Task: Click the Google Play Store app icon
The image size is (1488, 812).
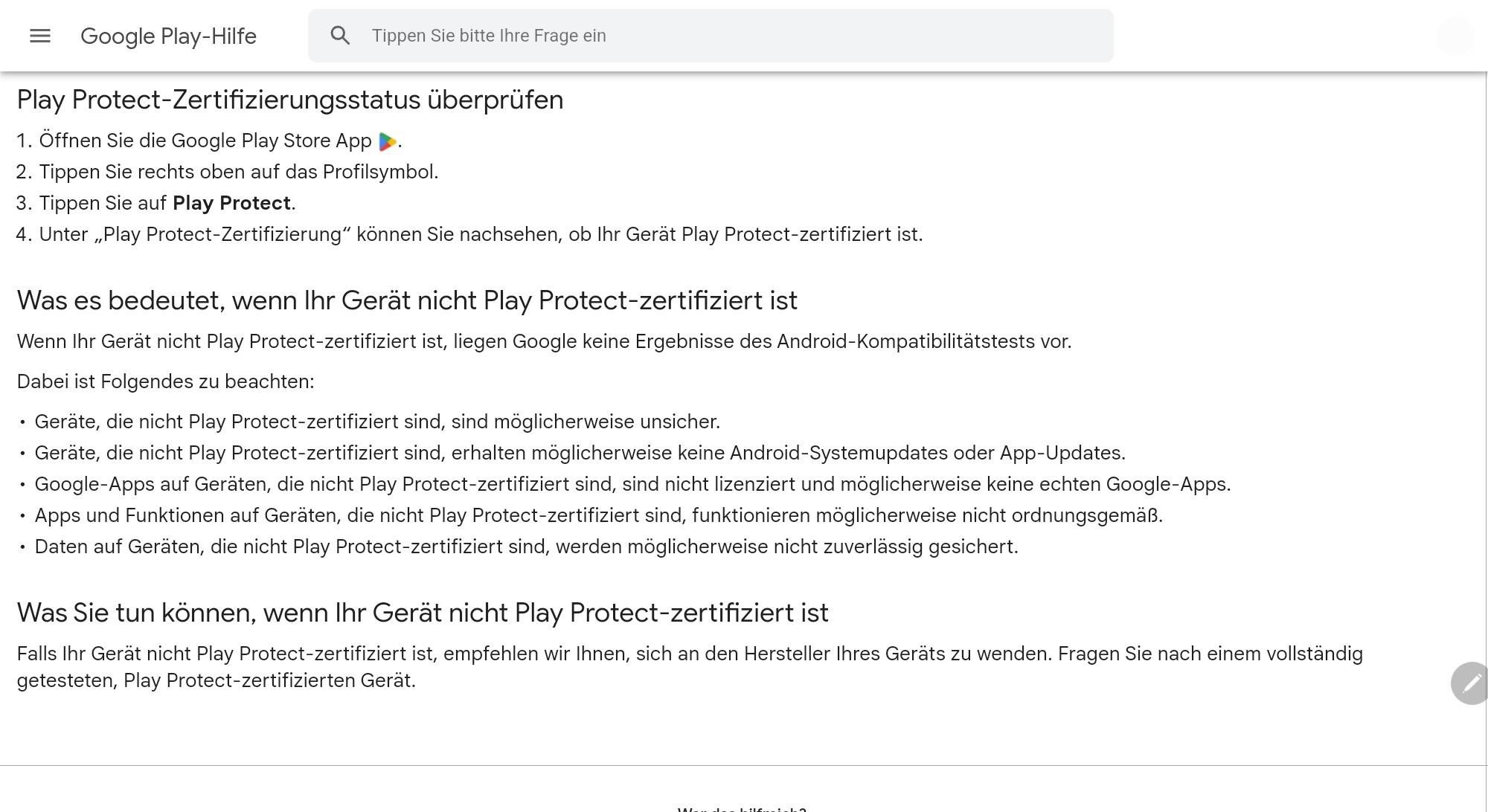Action: point(388,141)
